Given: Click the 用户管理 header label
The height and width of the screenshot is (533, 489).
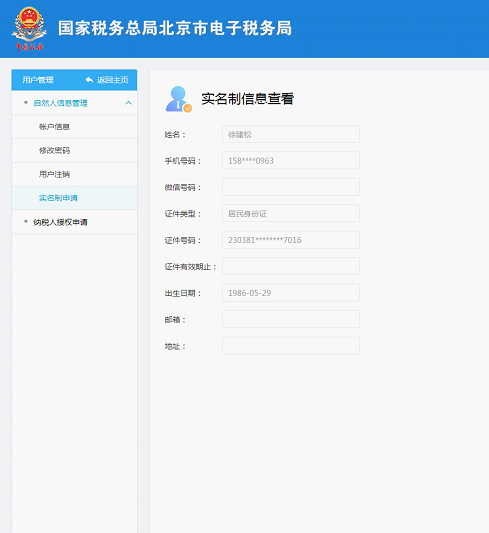Looking at the screenshot, I should (38, 80).
